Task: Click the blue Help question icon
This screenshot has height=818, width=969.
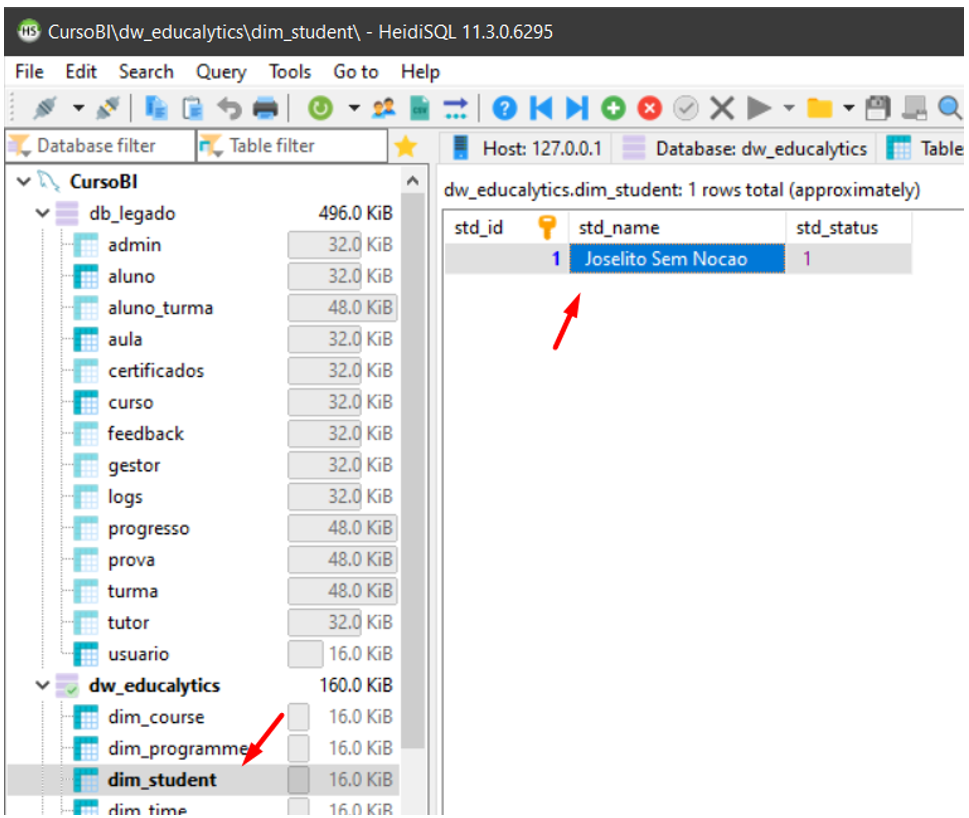Action: click(504, 108)
